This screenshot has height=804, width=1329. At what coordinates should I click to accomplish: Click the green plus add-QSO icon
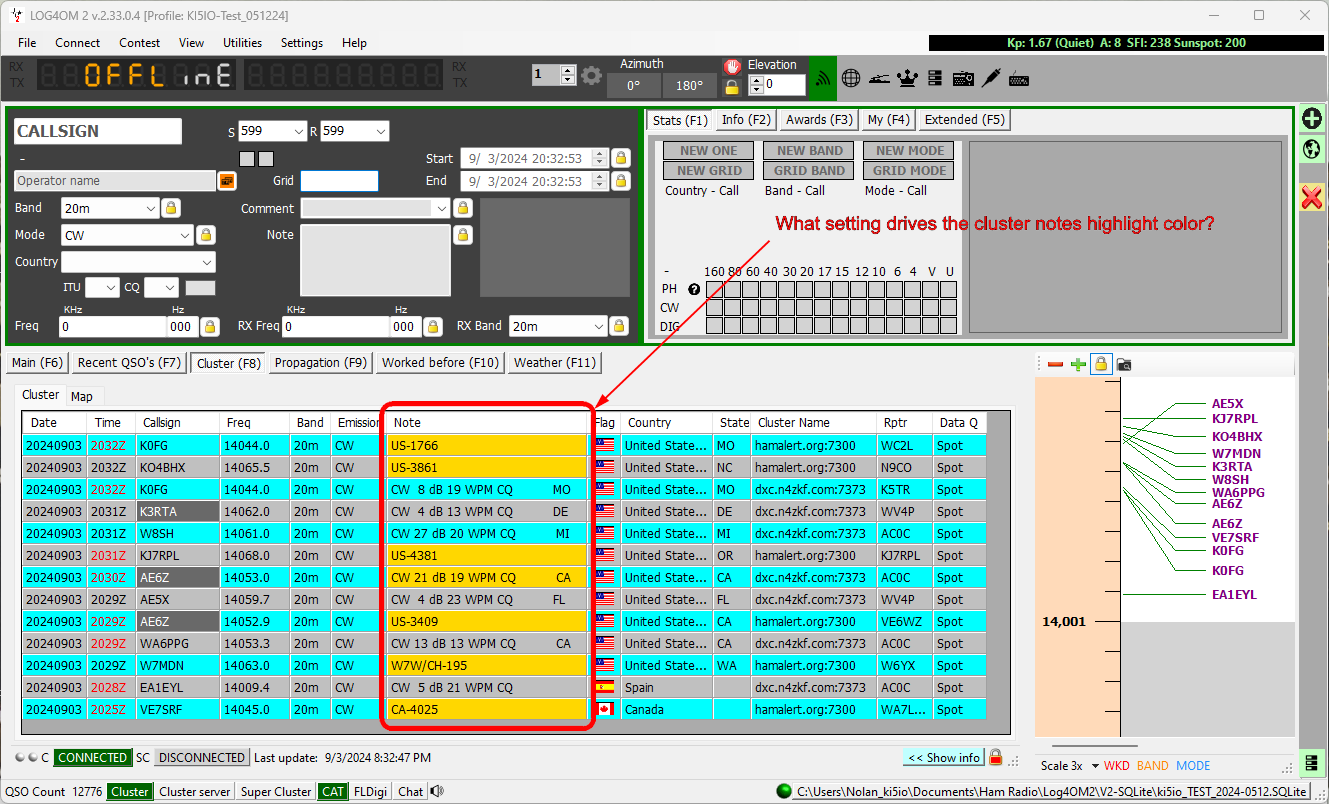pyautogui.click(x=1312, y=119)
